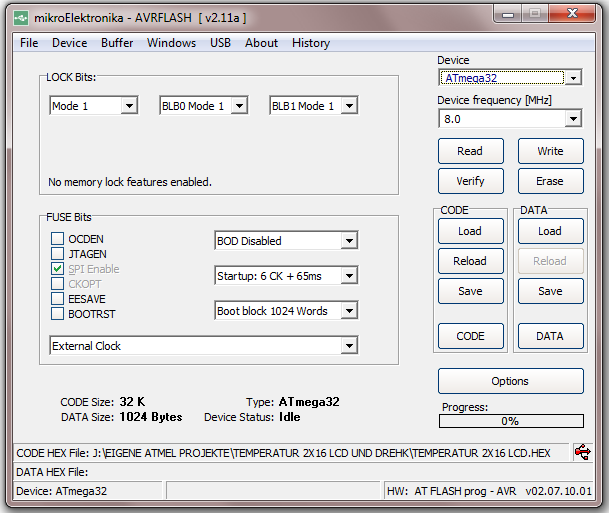The width and height of the screenshot is (609, 513).
Task: Open the About menu
Action: (261, 43)
